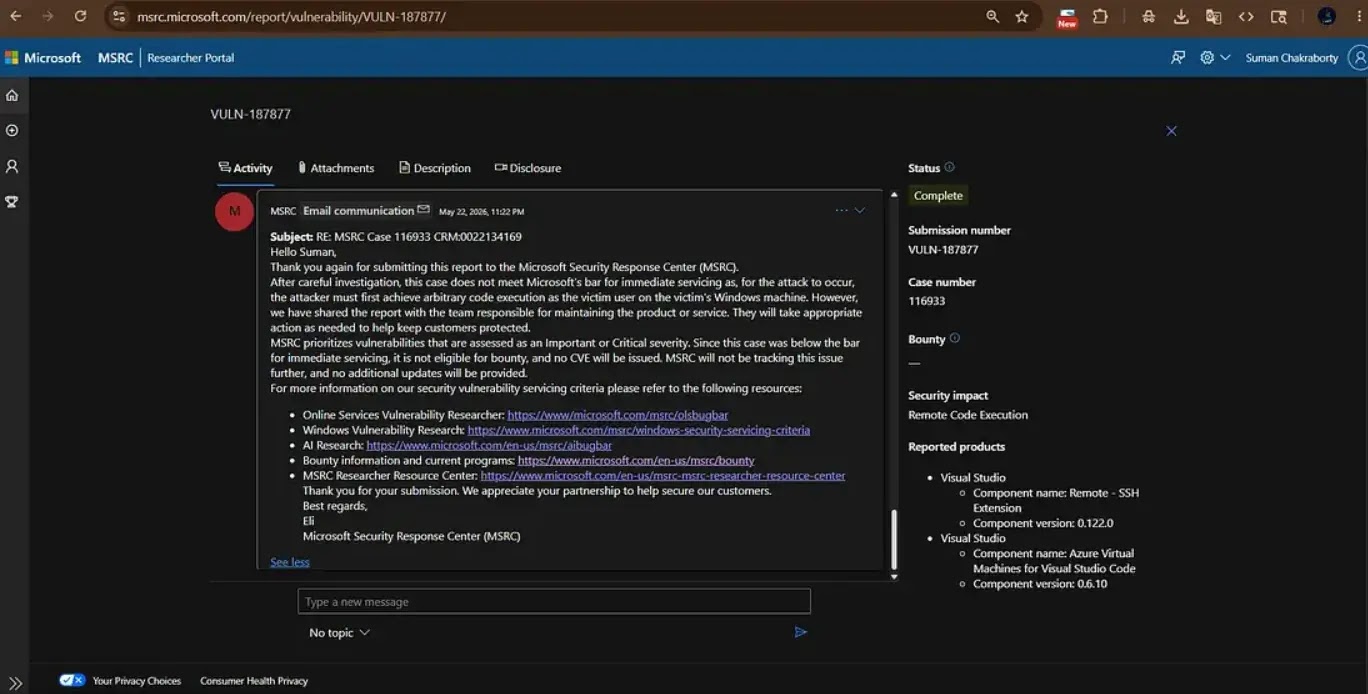Viewport: 1368px width, 694px height.
Task: Open the researcher-resource-center link
Action: pyautogui.click(x=663, y=476)
